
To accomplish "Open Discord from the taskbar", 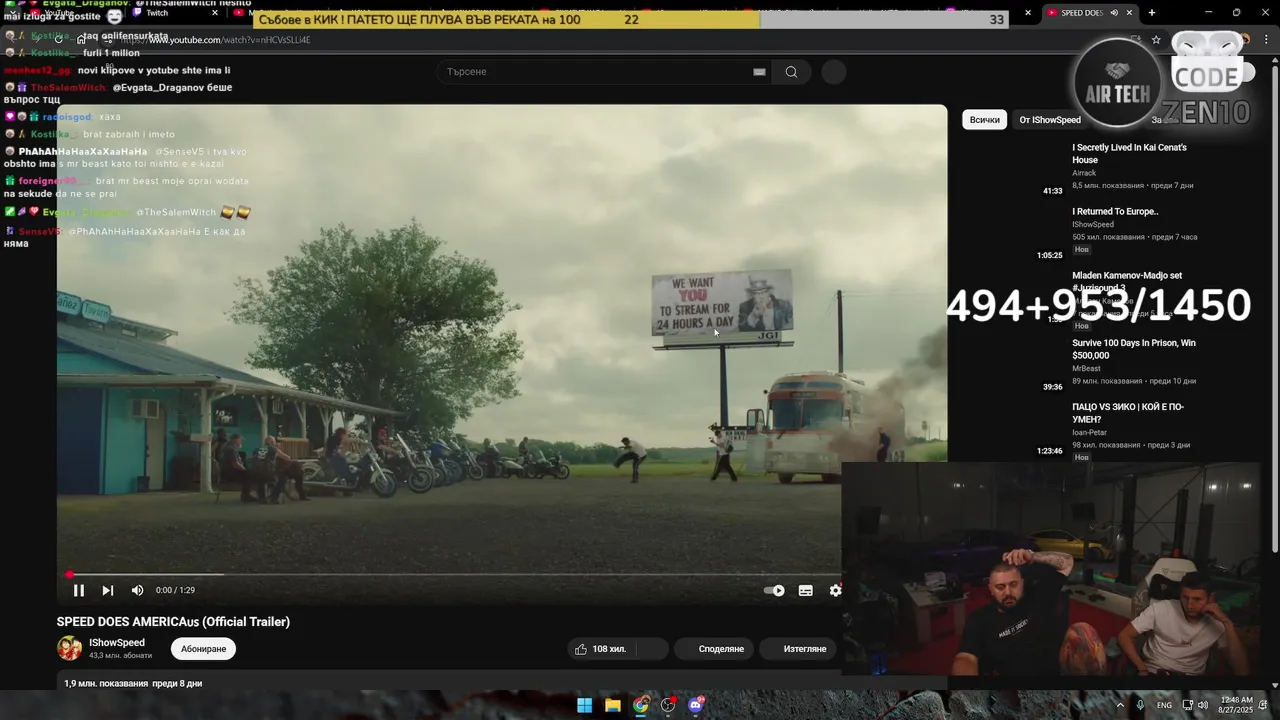I will (697, 705).
